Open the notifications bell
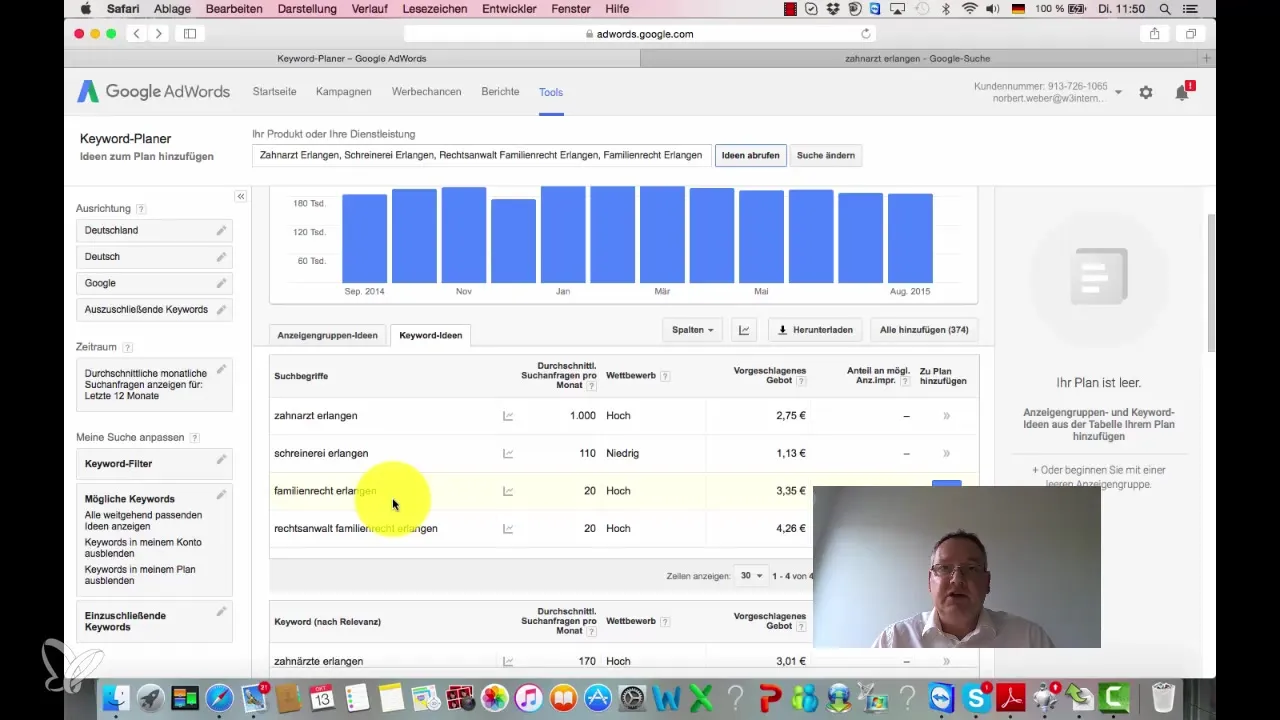The image size is (1280, 720). [1182, 92]
